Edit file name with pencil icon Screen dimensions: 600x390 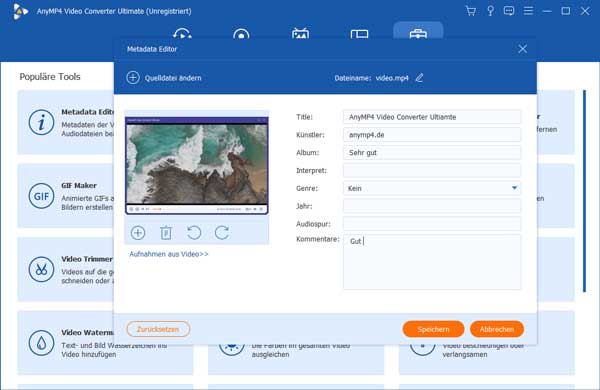point(419,78)
